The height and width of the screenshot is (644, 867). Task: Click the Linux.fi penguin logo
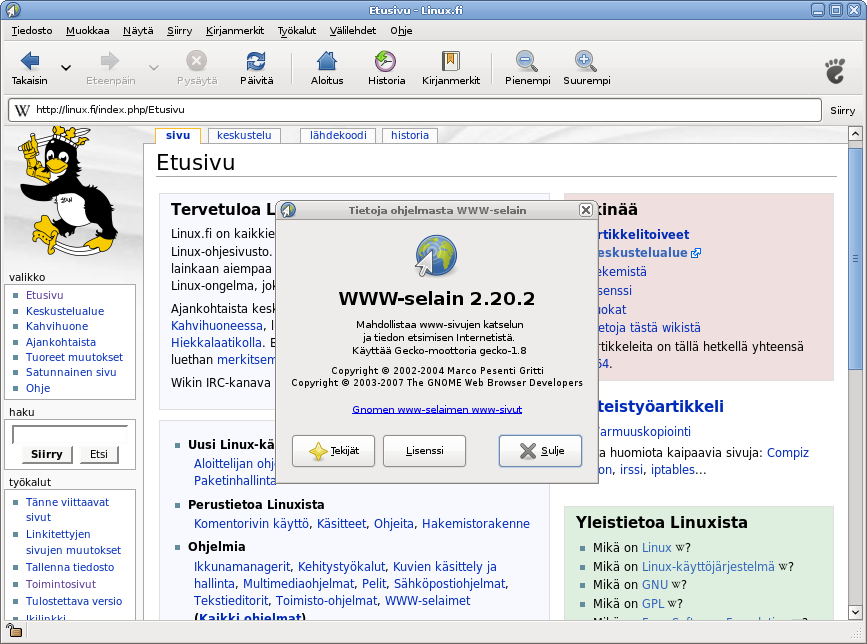click(x=62, y=192)
